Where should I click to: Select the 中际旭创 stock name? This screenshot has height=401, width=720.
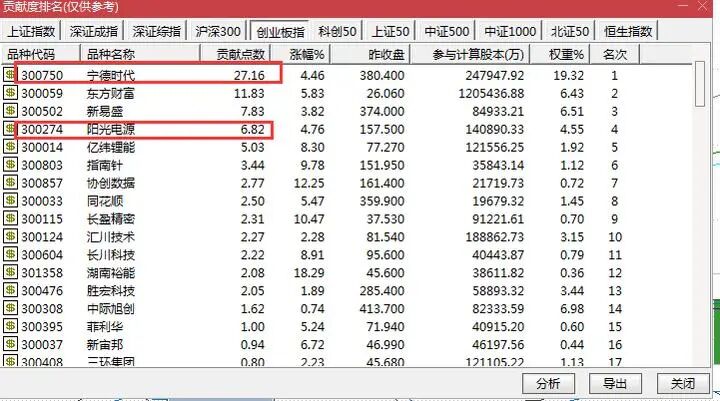click(x=111, y=308)
